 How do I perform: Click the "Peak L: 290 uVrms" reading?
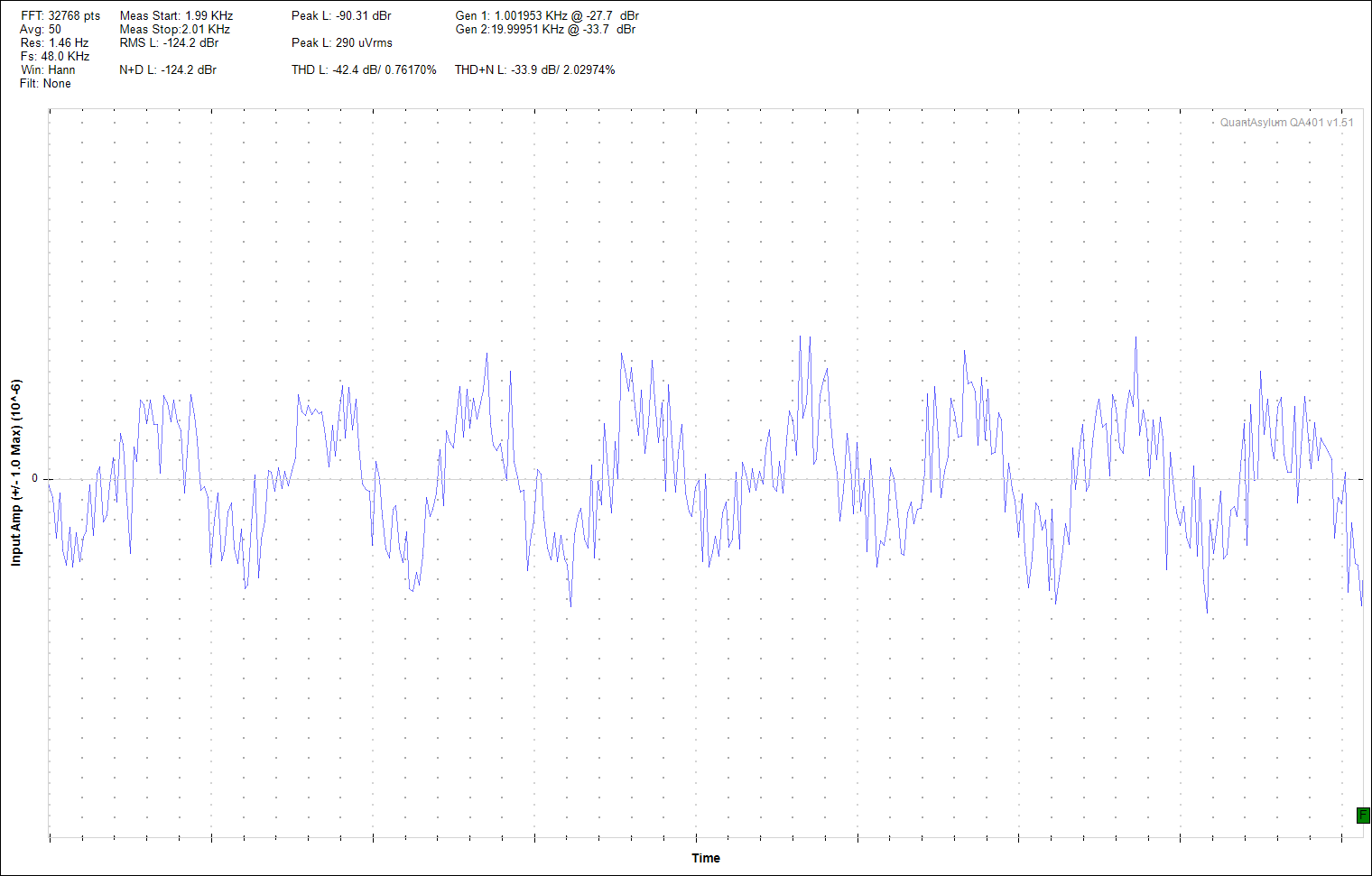coord(342,42)
